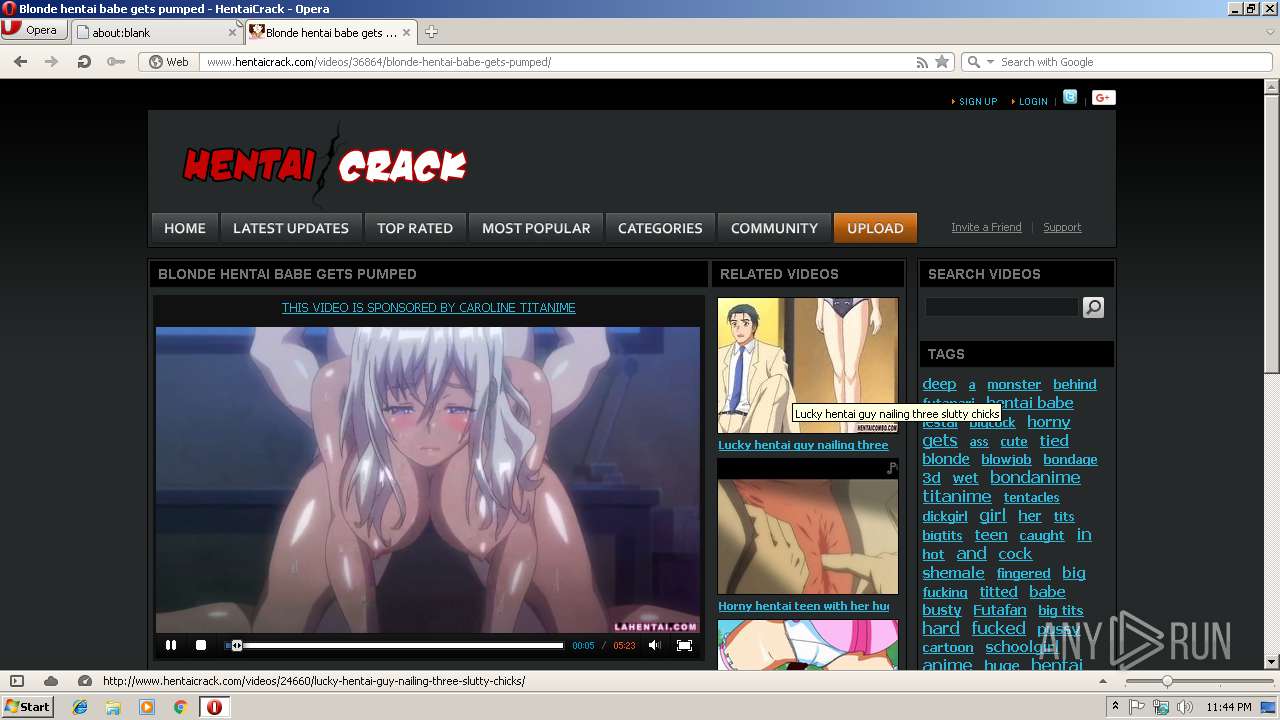
Task: Reload the current page
Action: [x=84, y=62]
